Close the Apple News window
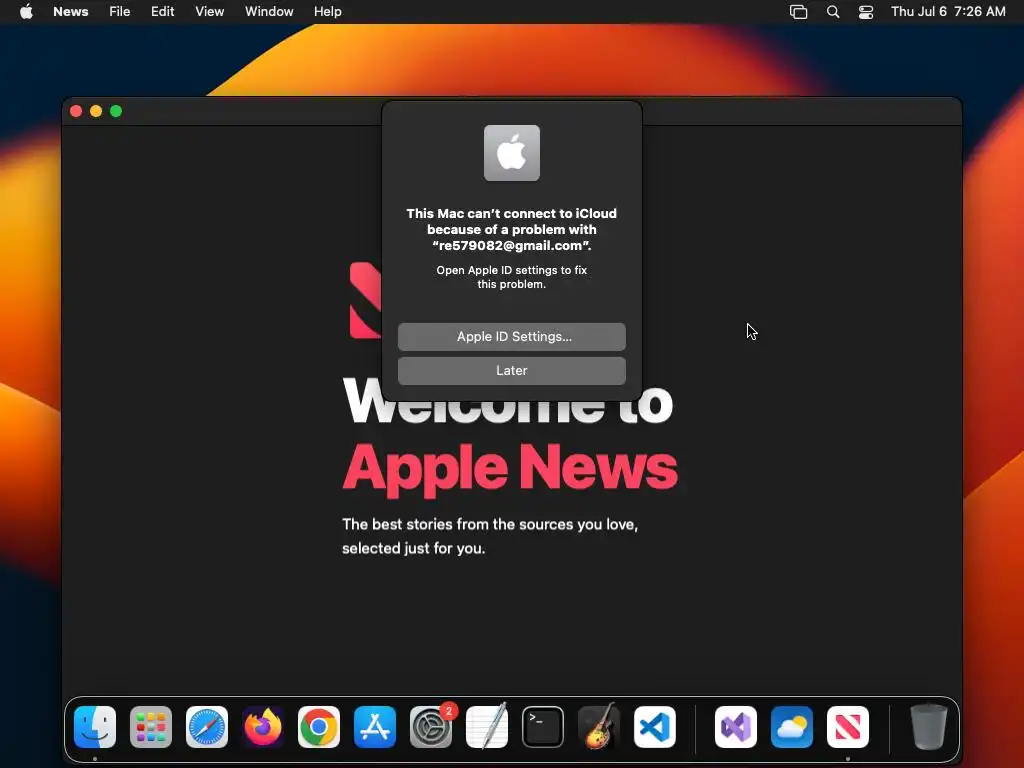 [x=76, y=111]
